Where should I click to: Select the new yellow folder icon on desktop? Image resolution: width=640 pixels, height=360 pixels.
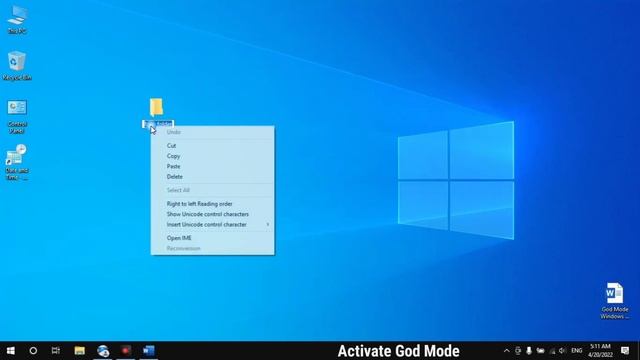(x=156, y=107)
